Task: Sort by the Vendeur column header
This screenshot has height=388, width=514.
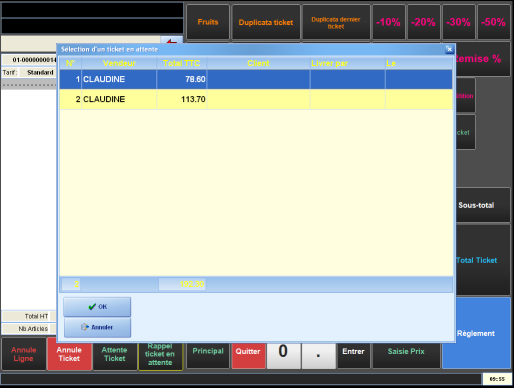Action: [x=119, y=63]
